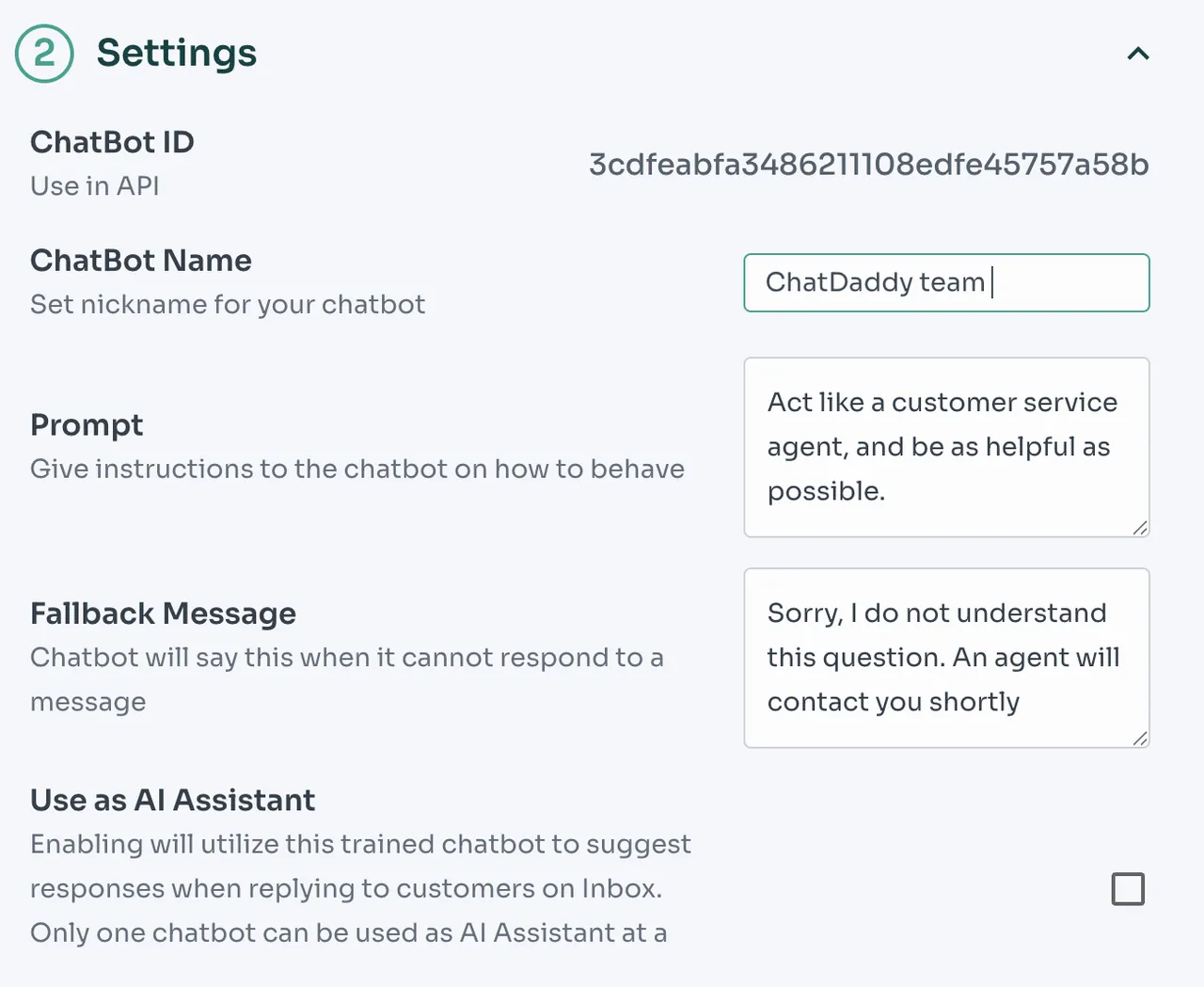Click the ChatBot ID value string
The width and height of the screenshot is (1204, 987).
tap(868, 165)
